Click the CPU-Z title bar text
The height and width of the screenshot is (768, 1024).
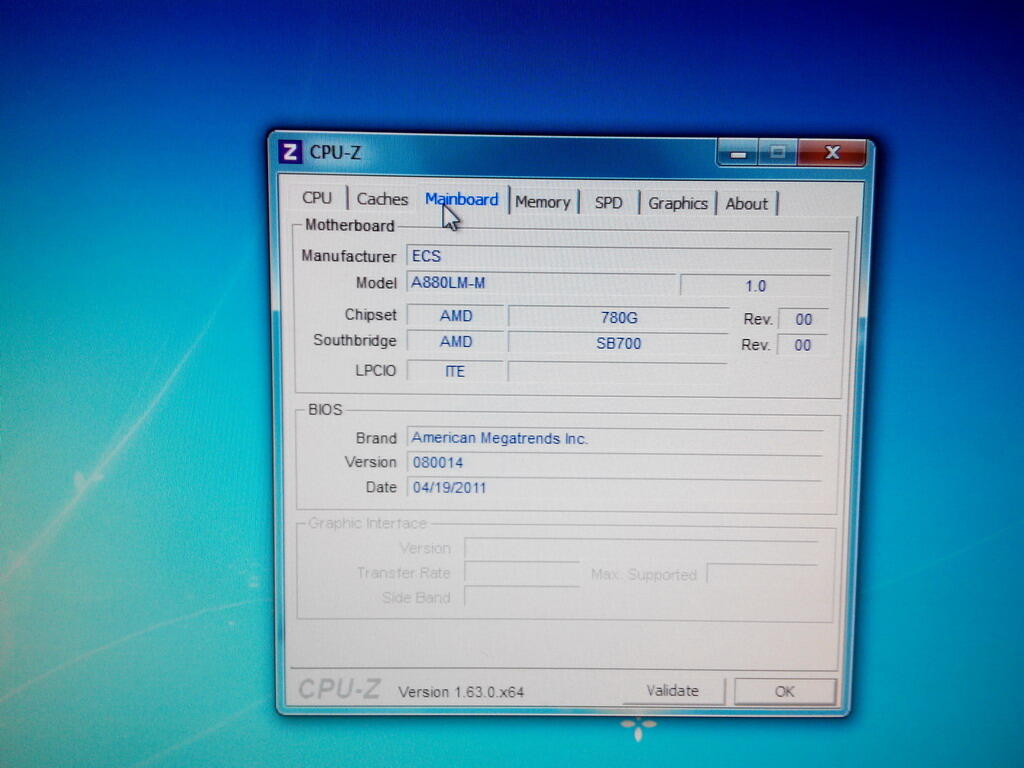click(335, 152)
